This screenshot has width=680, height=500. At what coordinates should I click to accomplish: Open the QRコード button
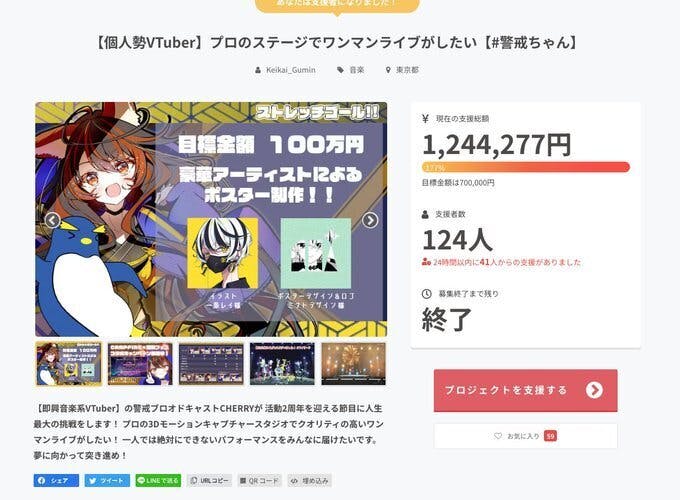[x=259, y=480]
